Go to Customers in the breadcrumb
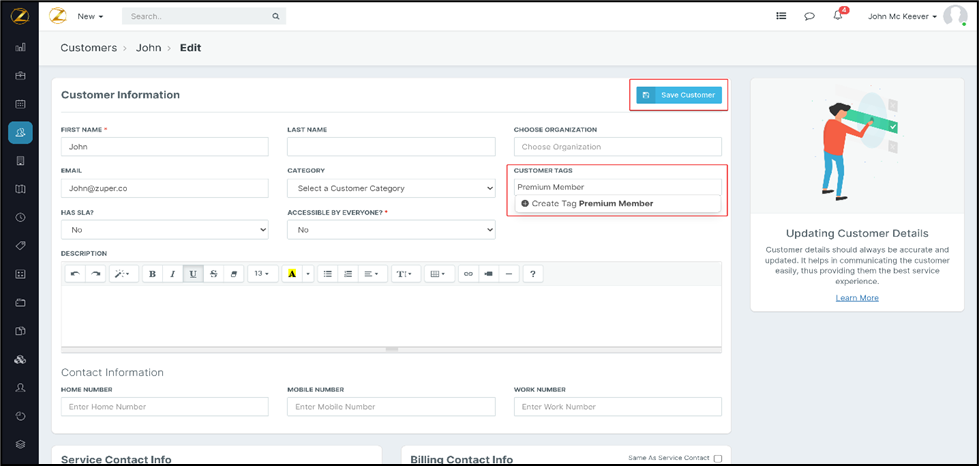The image size is (979, 466). click(x=88, y=48)
